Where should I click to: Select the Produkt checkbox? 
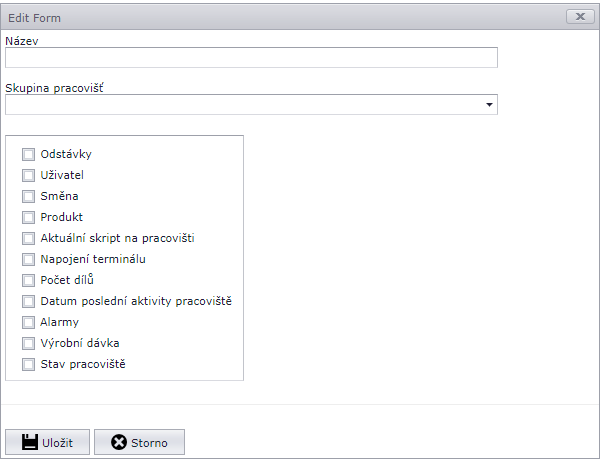coord(28,217)
